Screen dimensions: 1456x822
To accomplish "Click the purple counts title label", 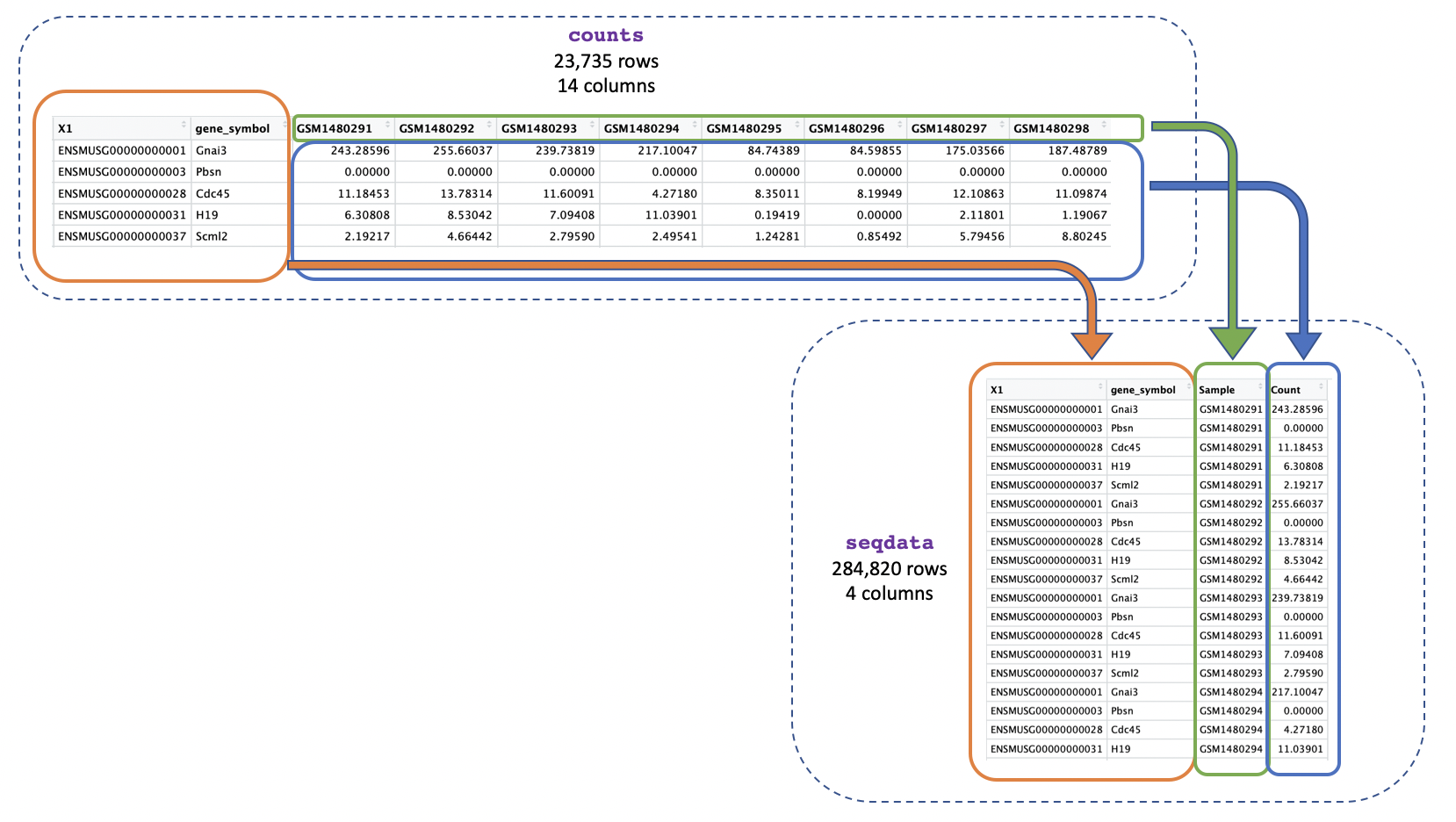I will coord(605,36).
